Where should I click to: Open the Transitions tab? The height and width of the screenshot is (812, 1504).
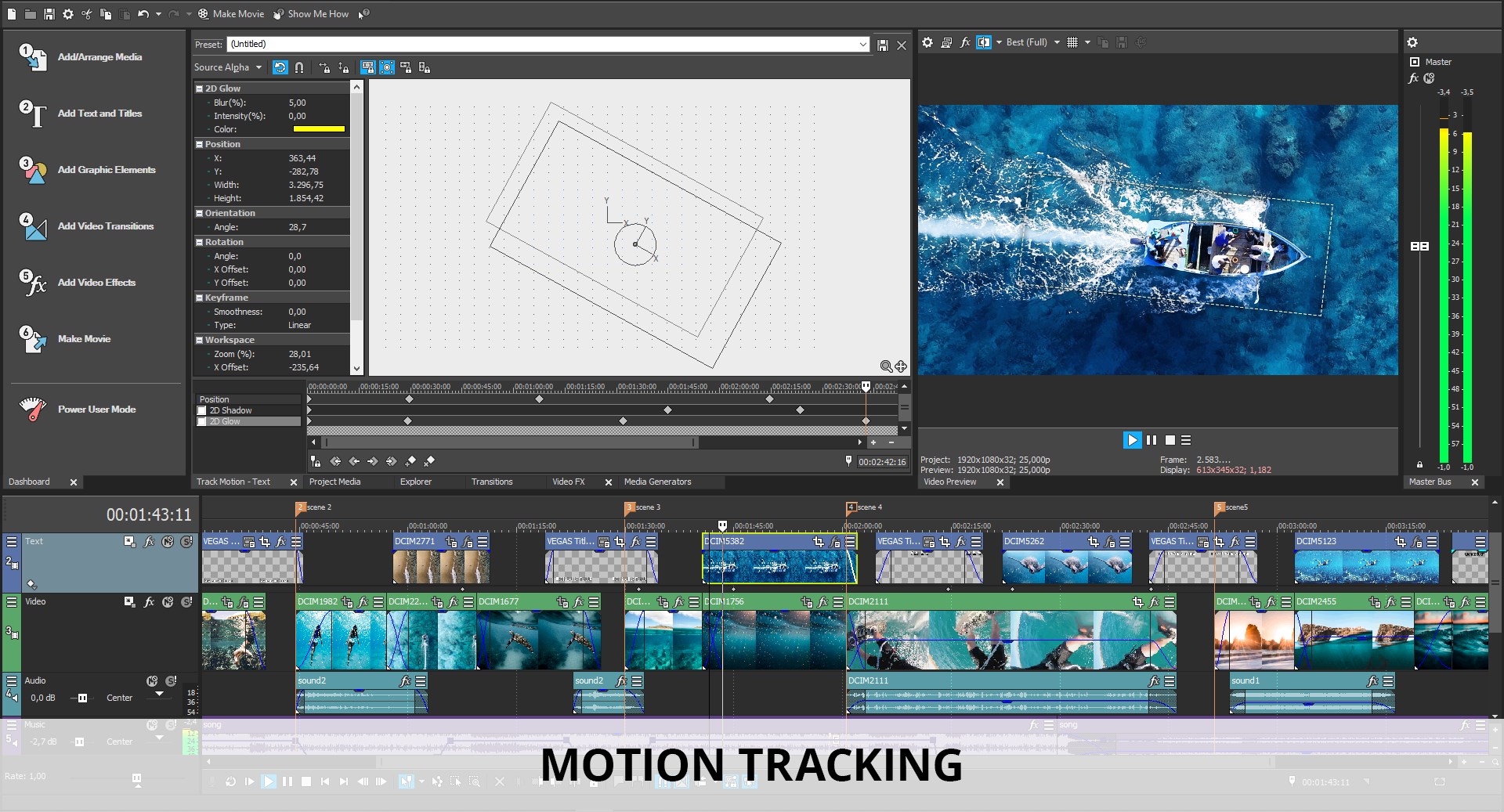point(492,482)
